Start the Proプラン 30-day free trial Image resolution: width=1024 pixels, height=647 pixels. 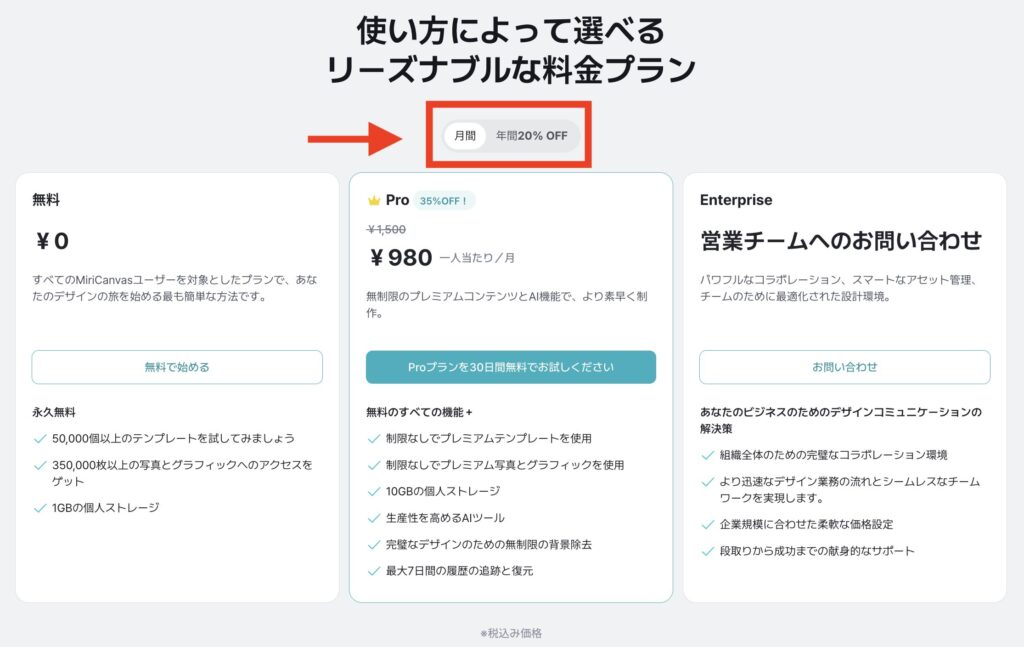pos(510,367)
